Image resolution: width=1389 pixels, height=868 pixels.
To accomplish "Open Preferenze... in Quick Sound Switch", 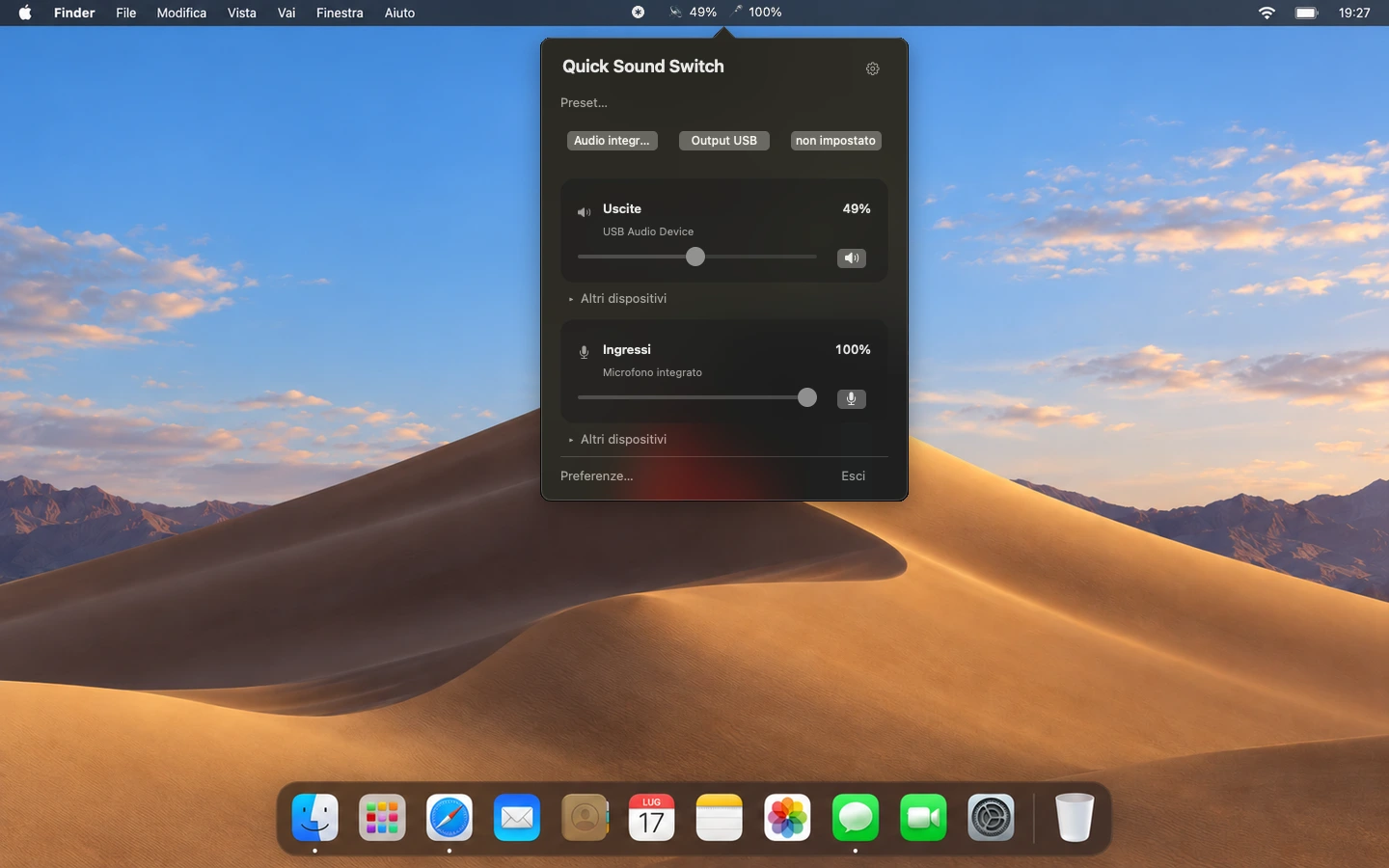I will click(597, 476).
